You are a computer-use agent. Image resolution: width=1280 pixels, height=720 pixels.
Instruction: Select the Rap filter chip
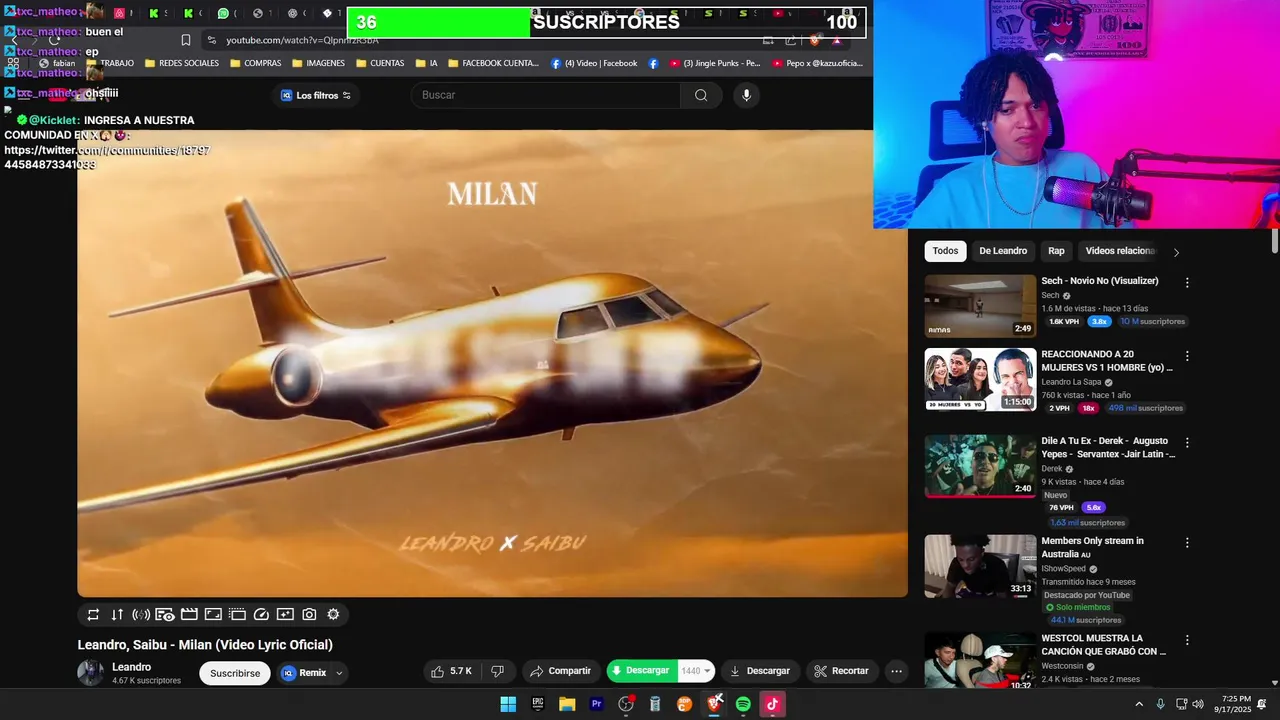pyautogui.click(x=1056, y=251)
